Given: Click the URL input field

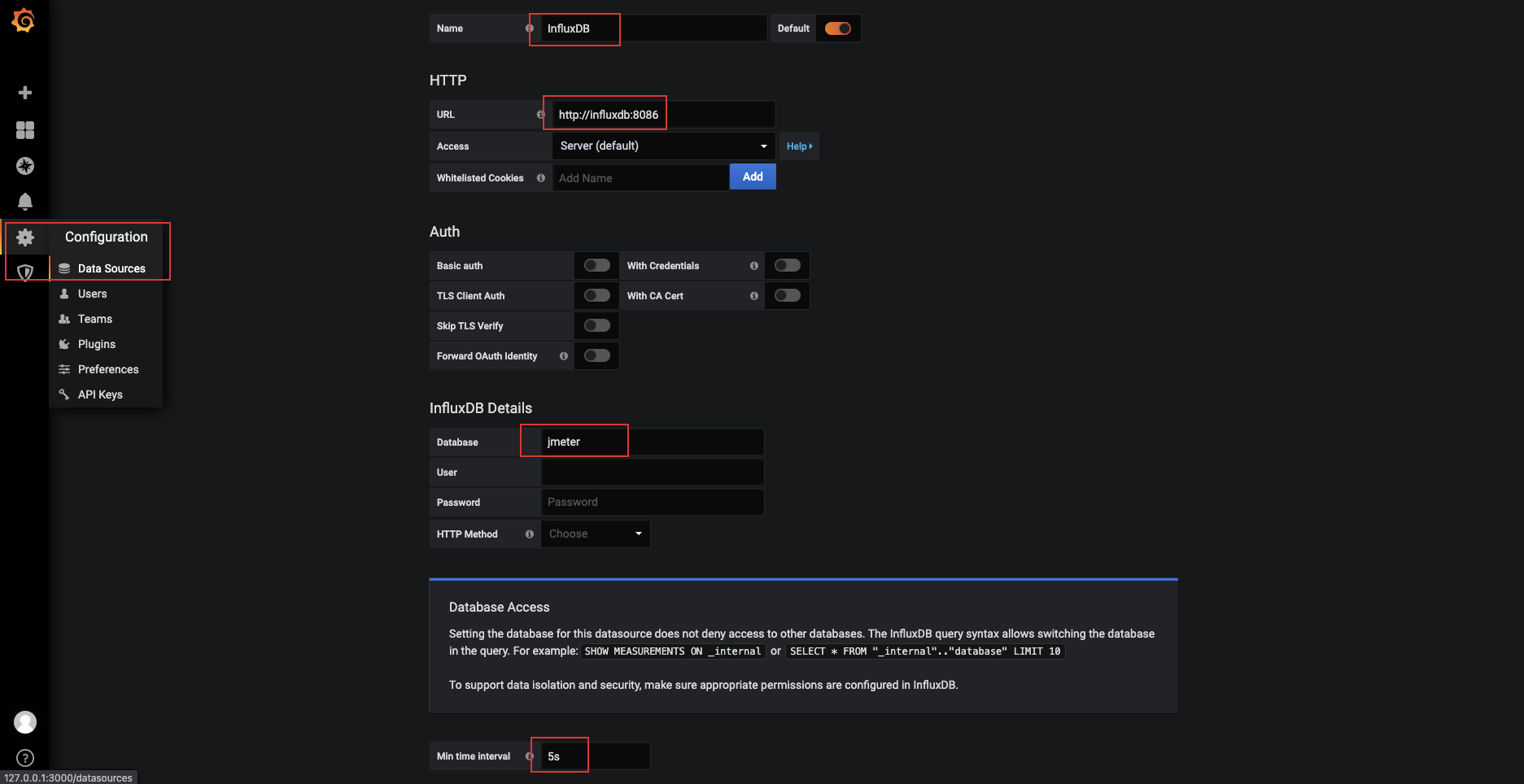Looking at the screenshot, I should point(663,115).
